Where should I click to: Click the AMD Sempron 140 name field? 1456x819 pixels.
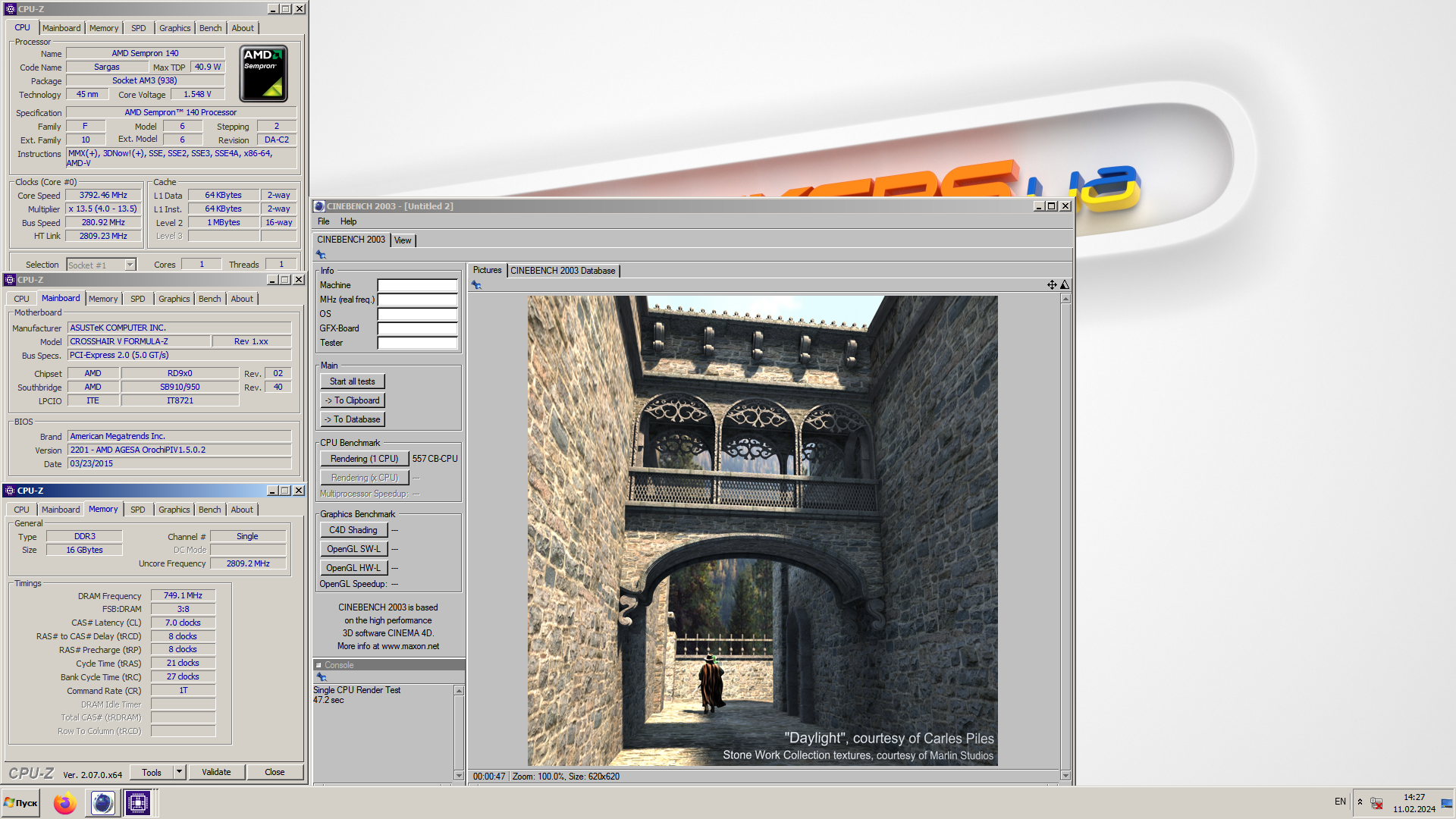point(145,53)
